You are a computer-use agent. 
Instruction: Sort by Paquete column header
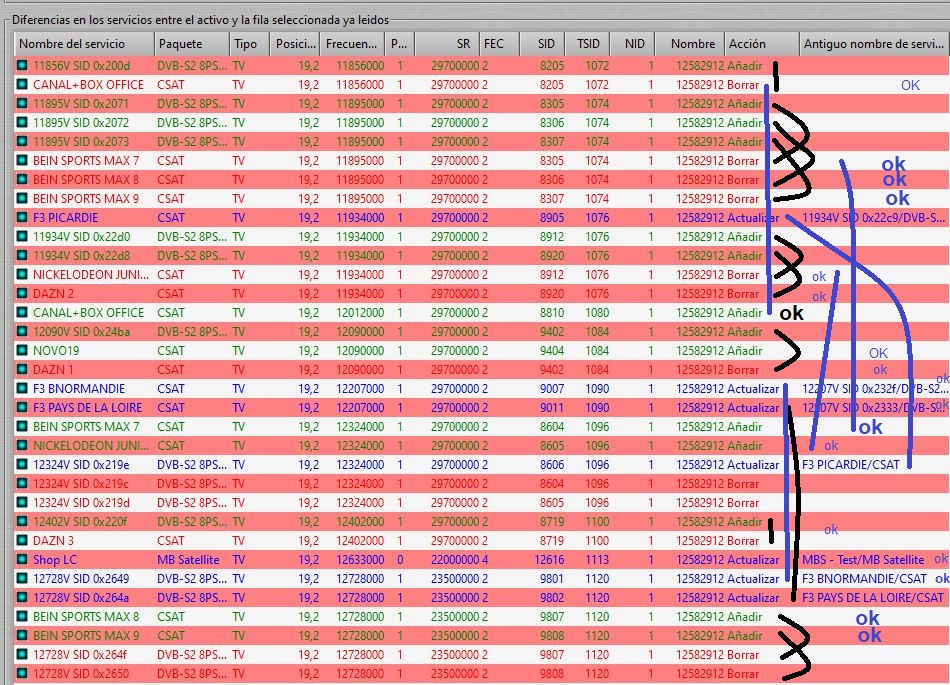[x=192, y=44]
